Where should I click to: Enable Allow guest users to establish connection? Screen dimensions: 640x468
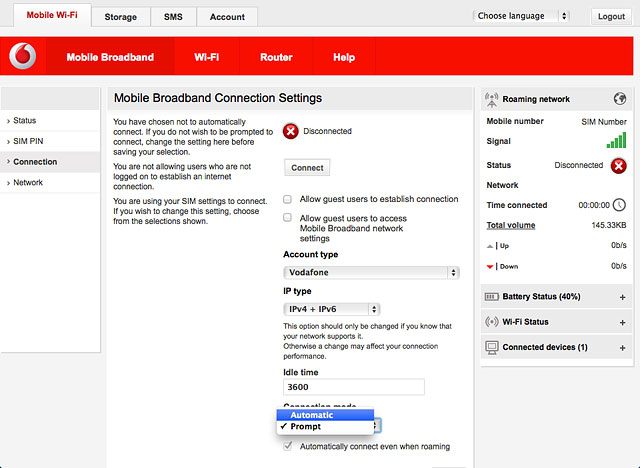(287, 199)
